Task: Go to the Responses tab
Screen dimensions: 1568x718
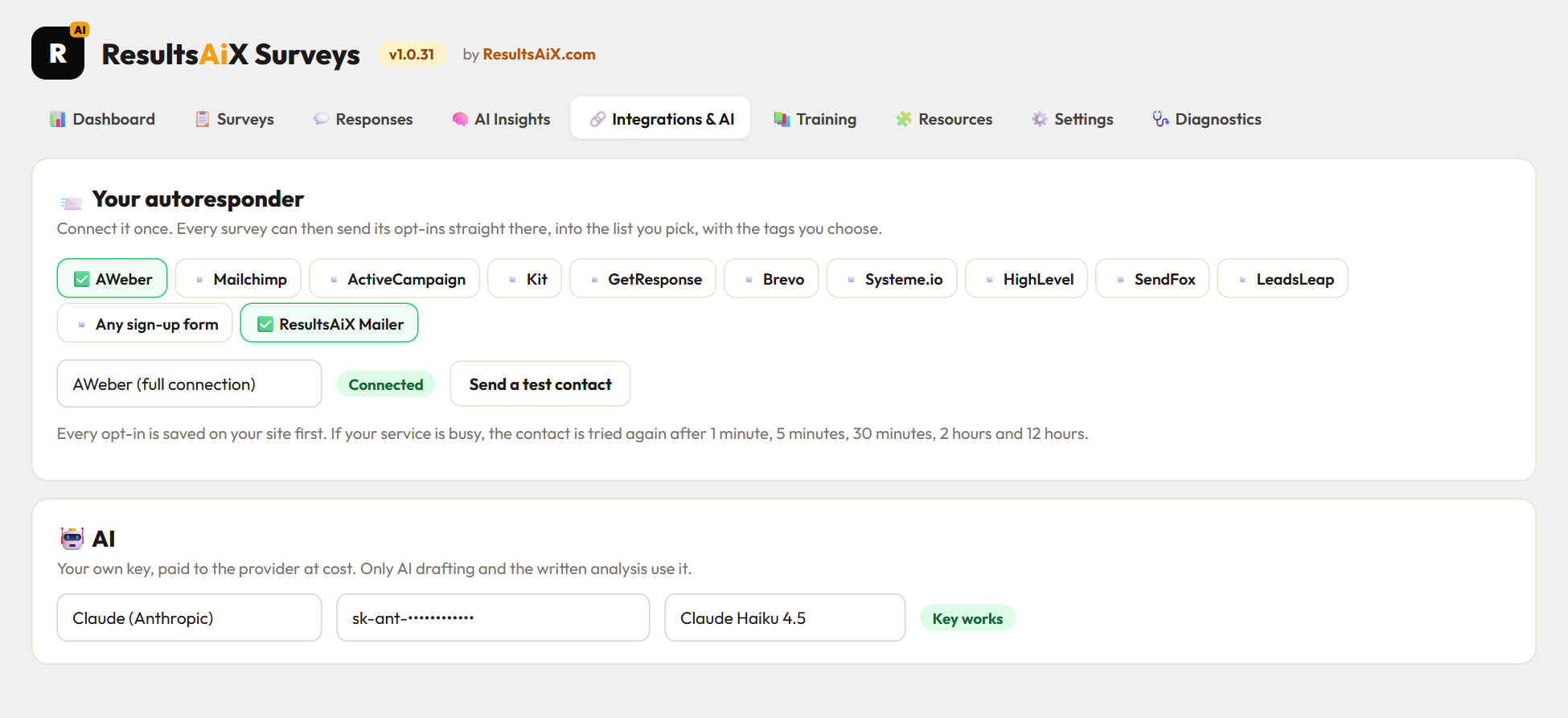Action: pyautogui.click(x=363, y=119)
